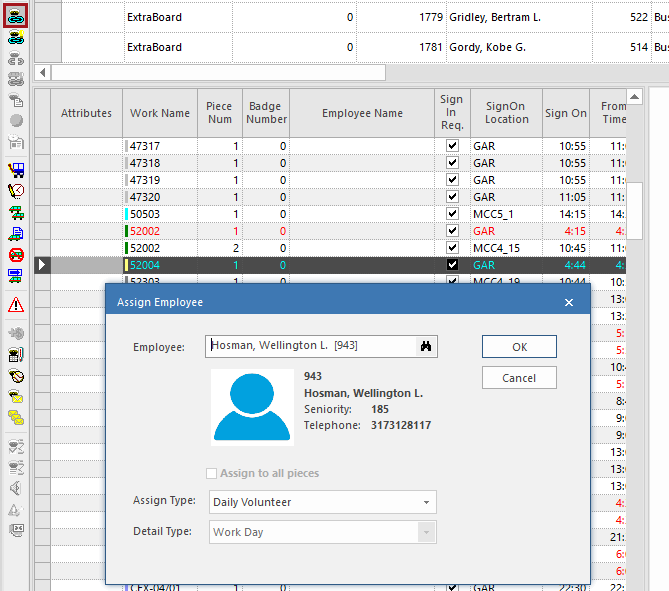Viewport: 669px width, 591px height.
Task: Click the Badge Number column header
Action: [266, 113]
